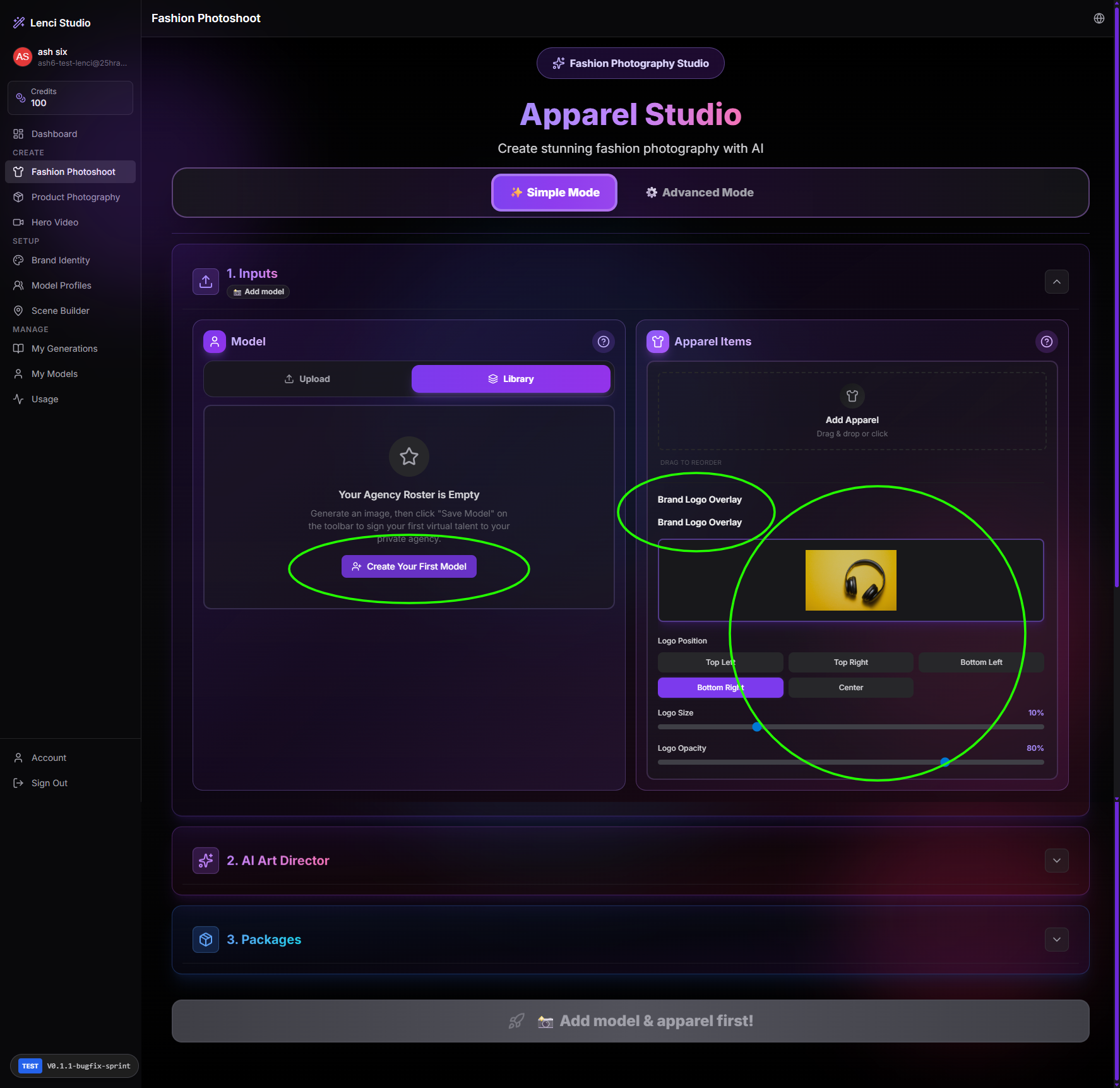
Task: Click the Apparel Items help icon
Action: point(1046,342)
